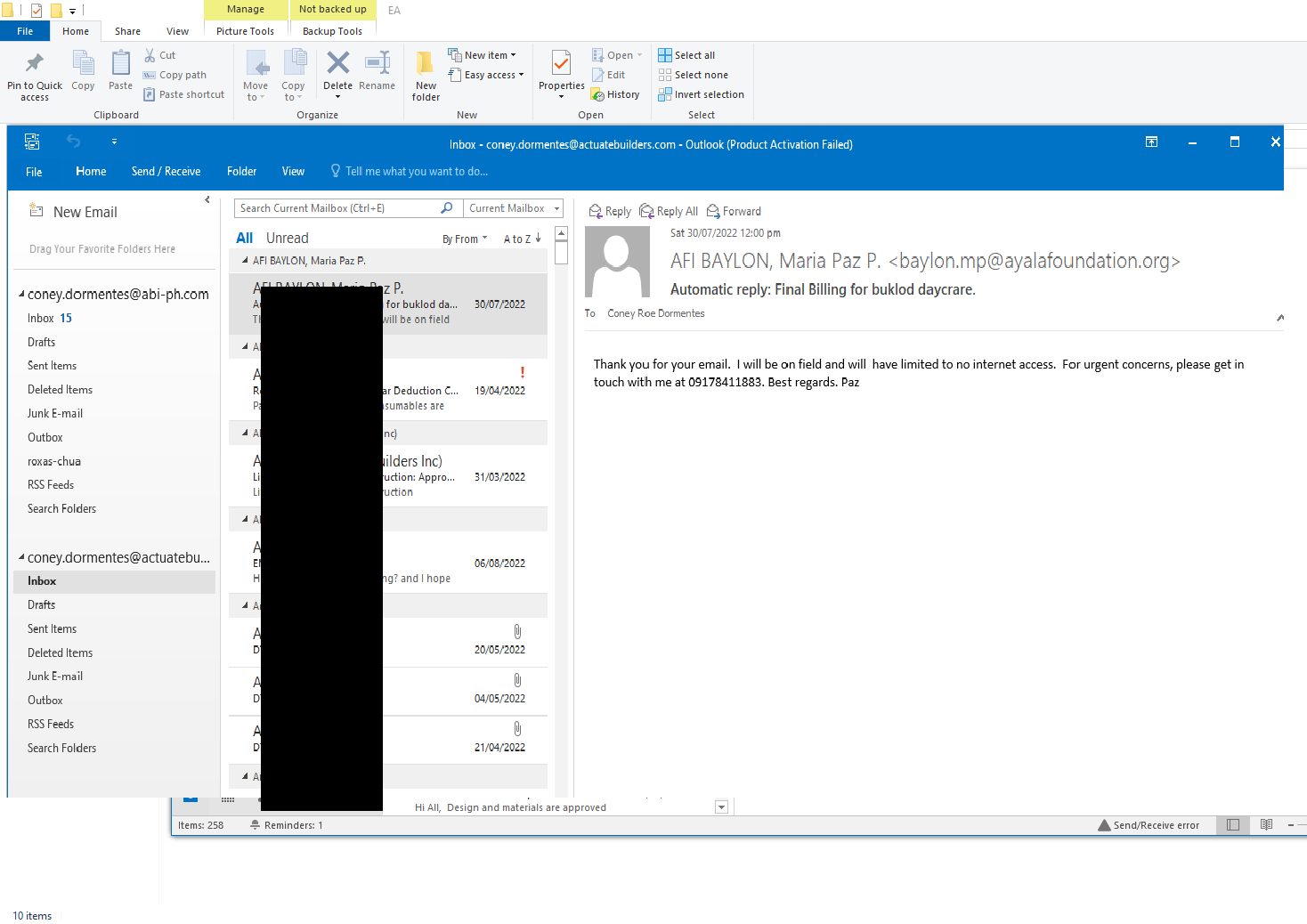Open the attachment message dated 20/05/2022
The image size is (1307, 924).
[388, 642]
